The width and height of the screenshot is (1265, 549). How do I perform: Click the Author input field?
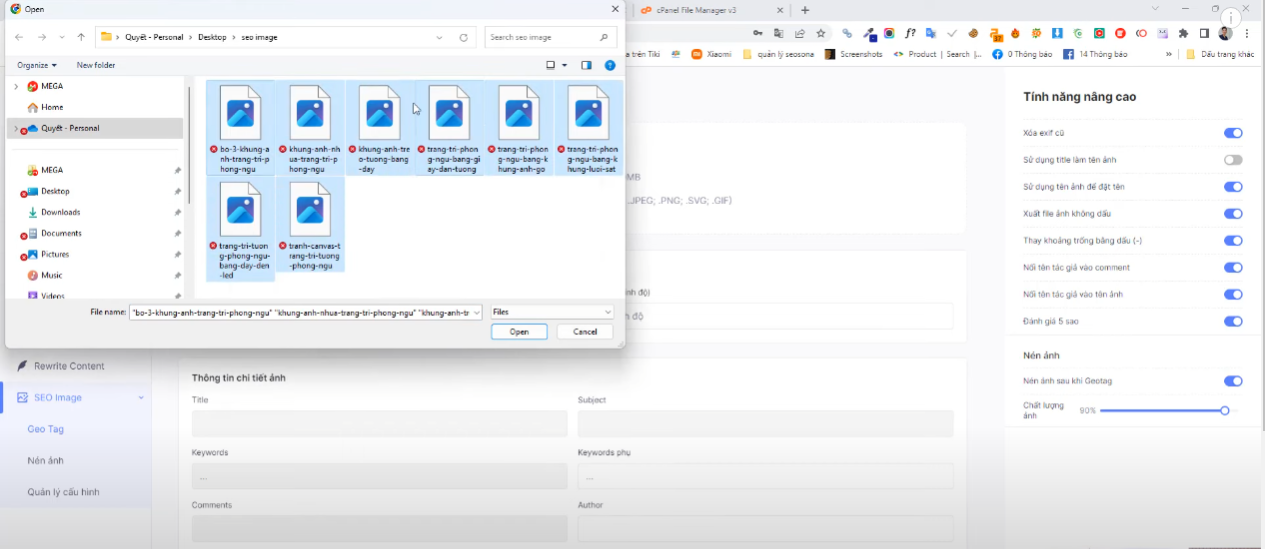click(x=765, y=528)
